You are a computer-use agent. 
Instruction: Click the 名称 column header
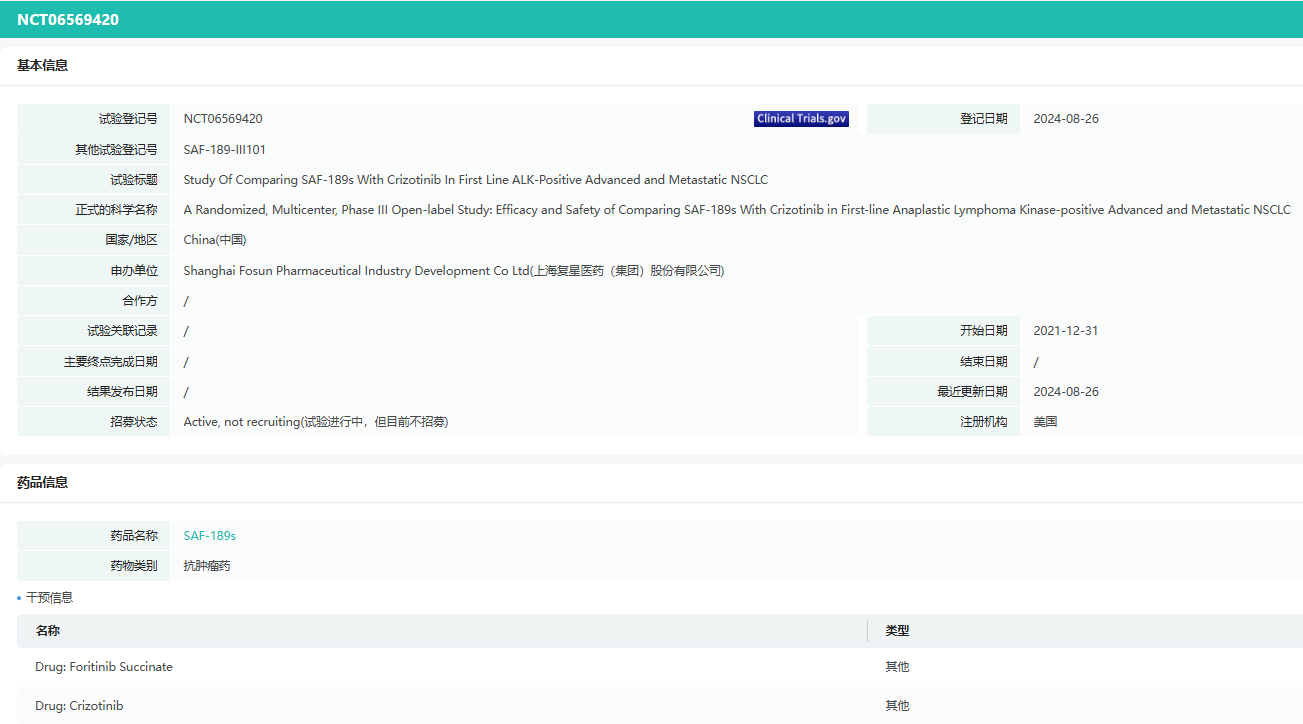point(48,631)
